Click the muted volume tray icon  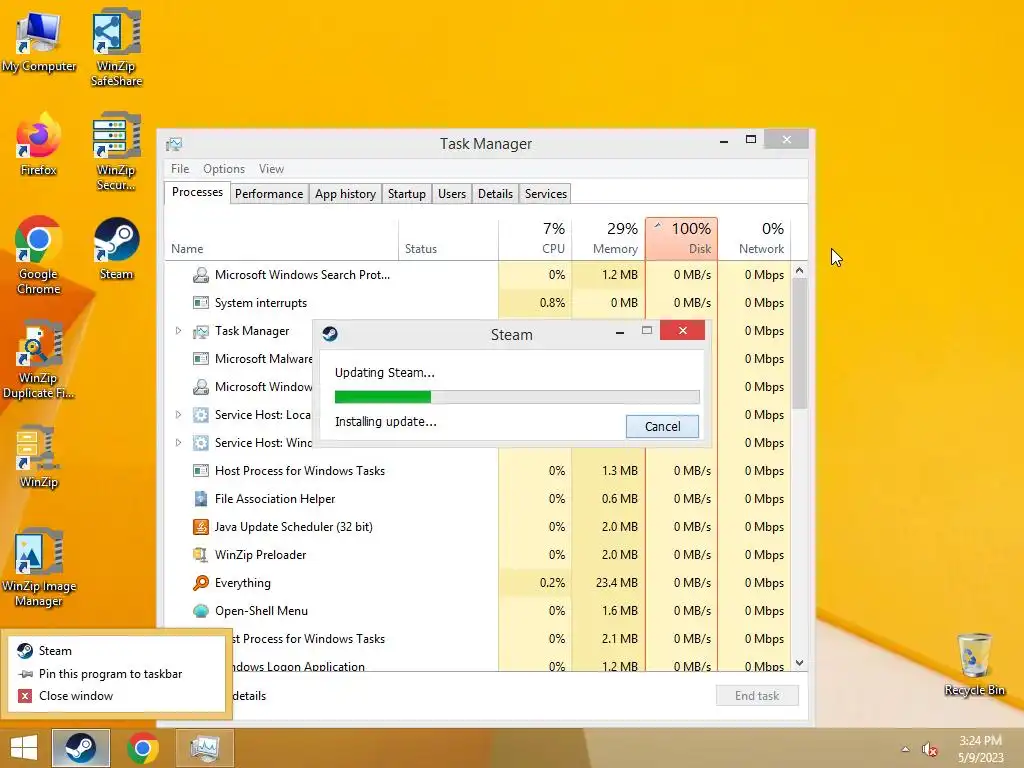tap(929, 749)
